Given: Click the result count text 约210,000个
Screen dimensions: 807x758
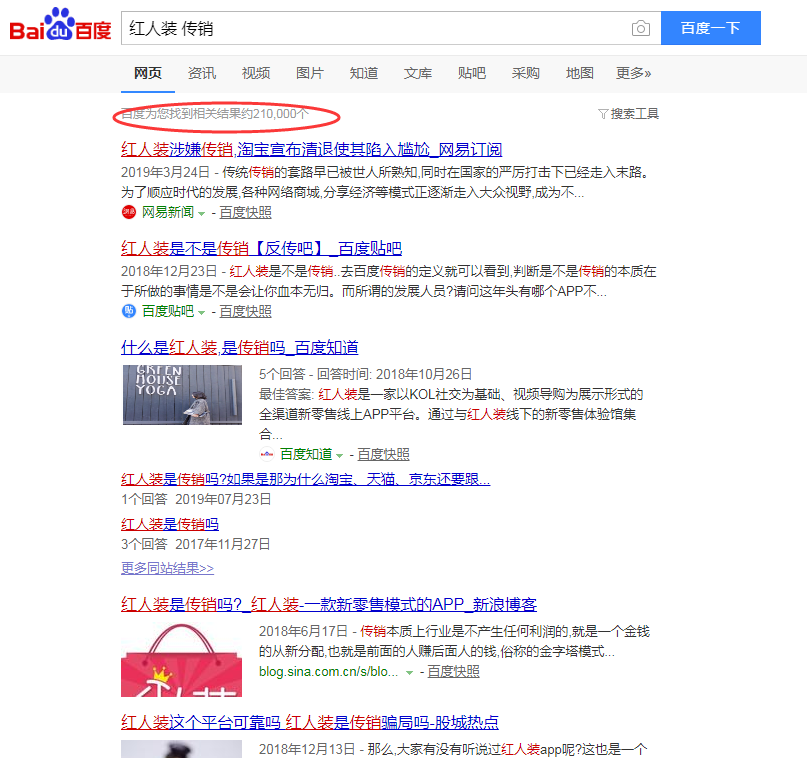Looking at the screenshot, I should [277, 114].
